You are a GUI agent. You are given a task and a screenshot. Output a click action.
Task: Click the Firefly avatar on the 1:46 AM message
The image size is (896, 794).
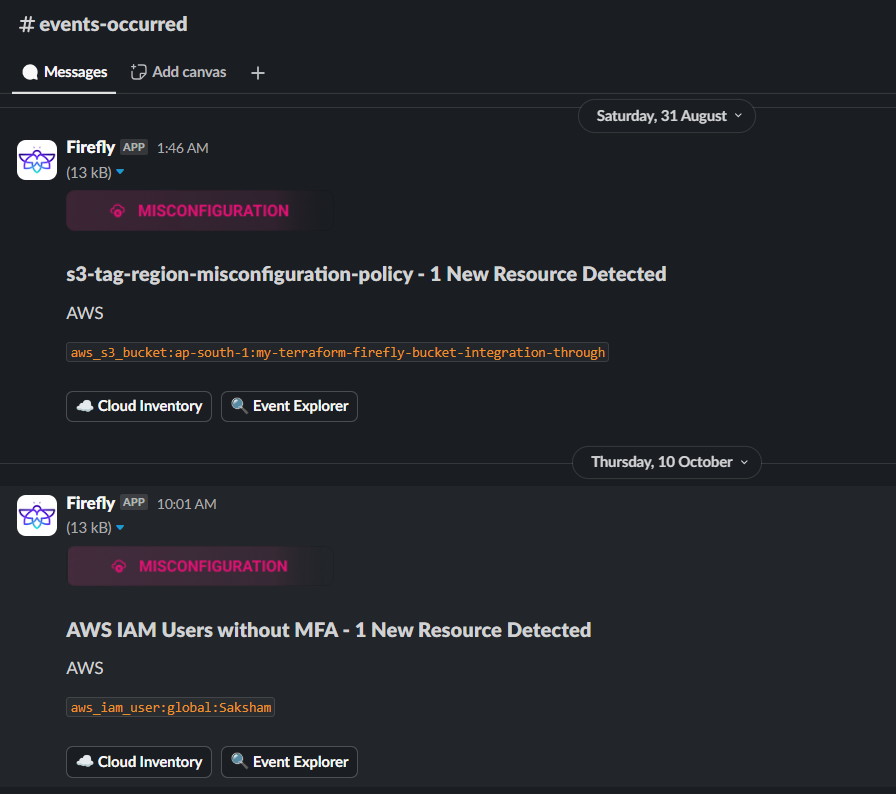click(x=37, y=160)
